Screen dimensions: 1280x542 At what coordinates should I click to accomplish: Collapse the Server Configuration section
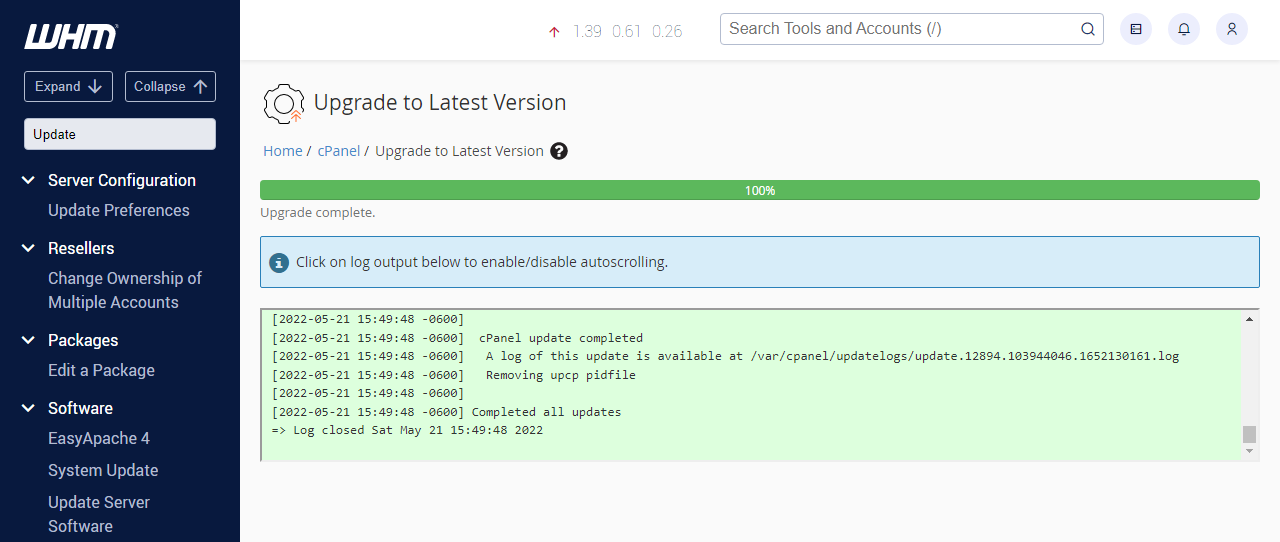coord(29,180)
